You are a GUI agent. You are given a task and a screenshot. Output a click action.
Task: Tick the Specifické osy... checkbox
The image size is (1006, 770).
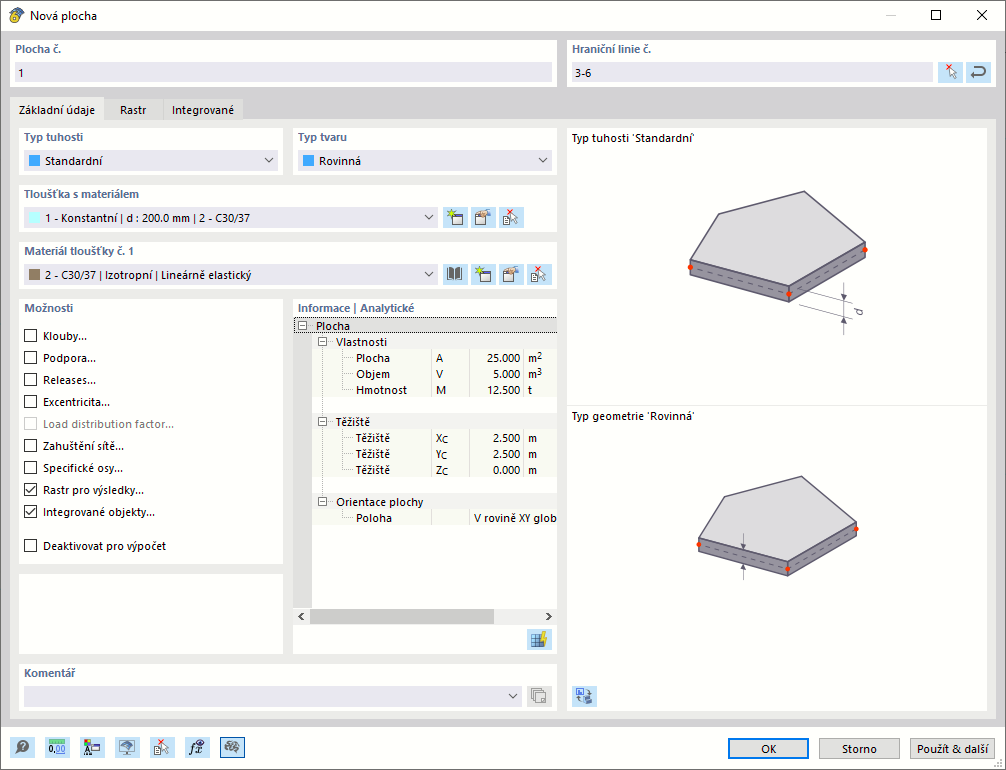[30, 468]
